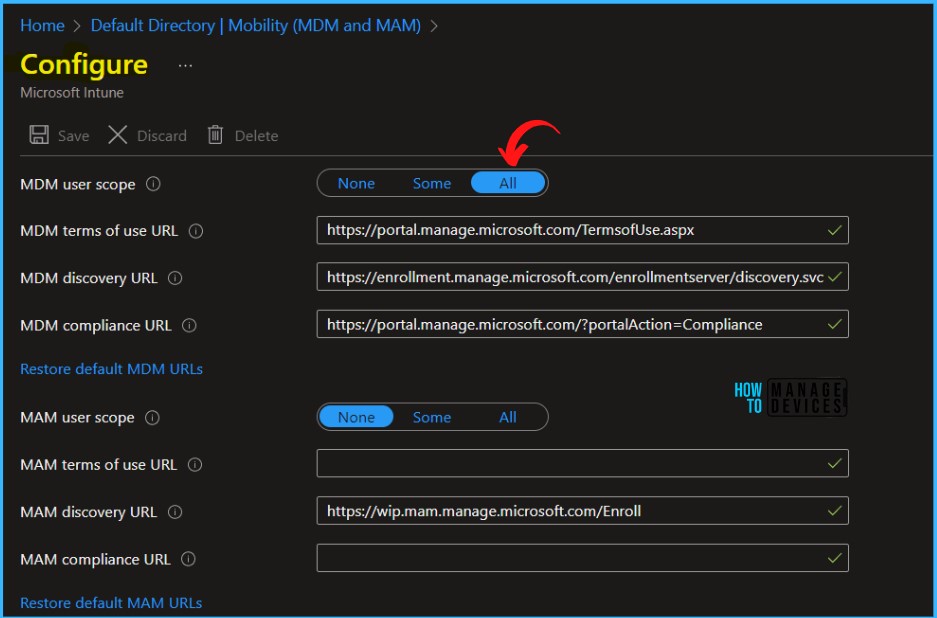Click Restore default MDM URLs link

pyautogui.click(x=112, y=369)
